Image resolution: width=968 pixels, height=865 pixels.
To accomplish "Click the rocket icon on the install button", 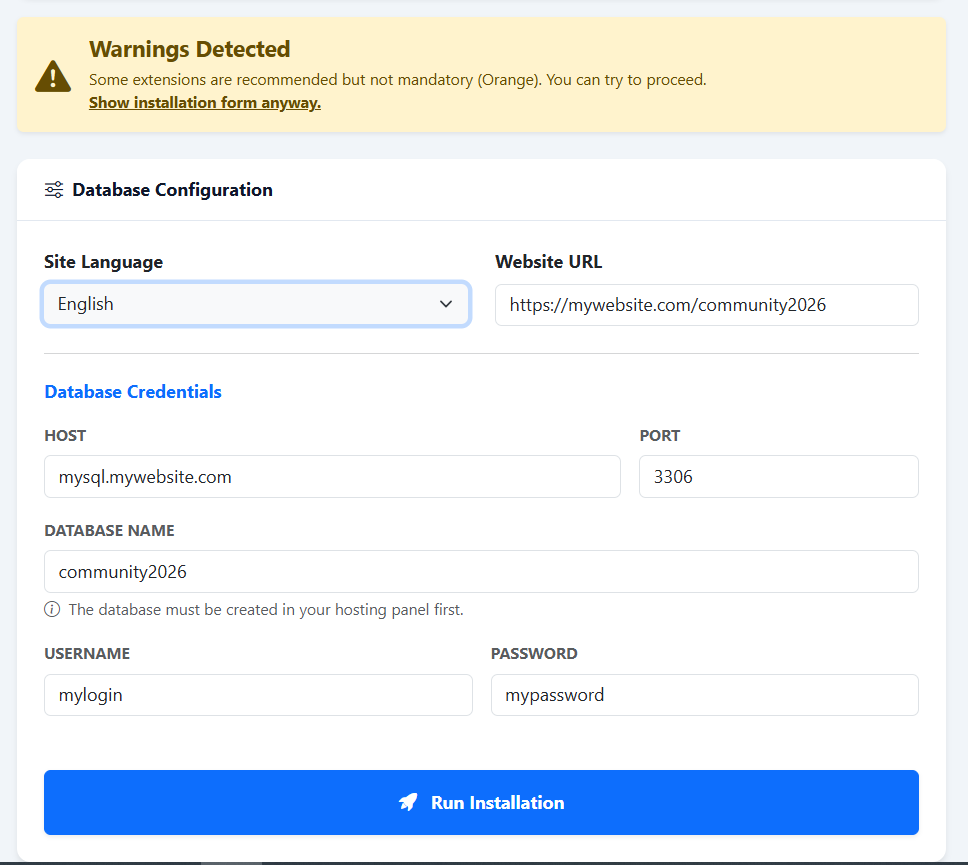I will coord(408,802).
